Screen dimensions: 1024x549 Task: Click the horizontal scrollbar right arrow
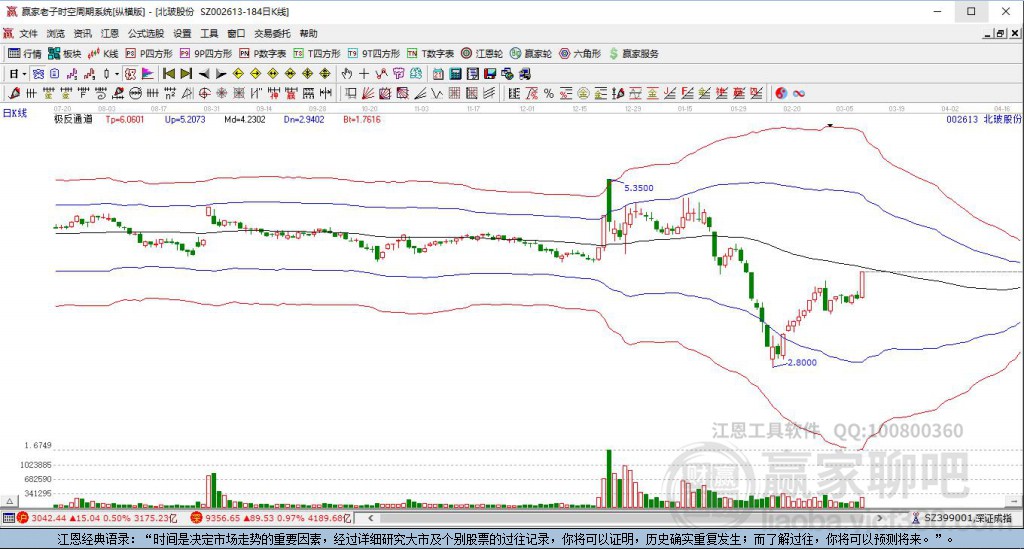point(880,518)
